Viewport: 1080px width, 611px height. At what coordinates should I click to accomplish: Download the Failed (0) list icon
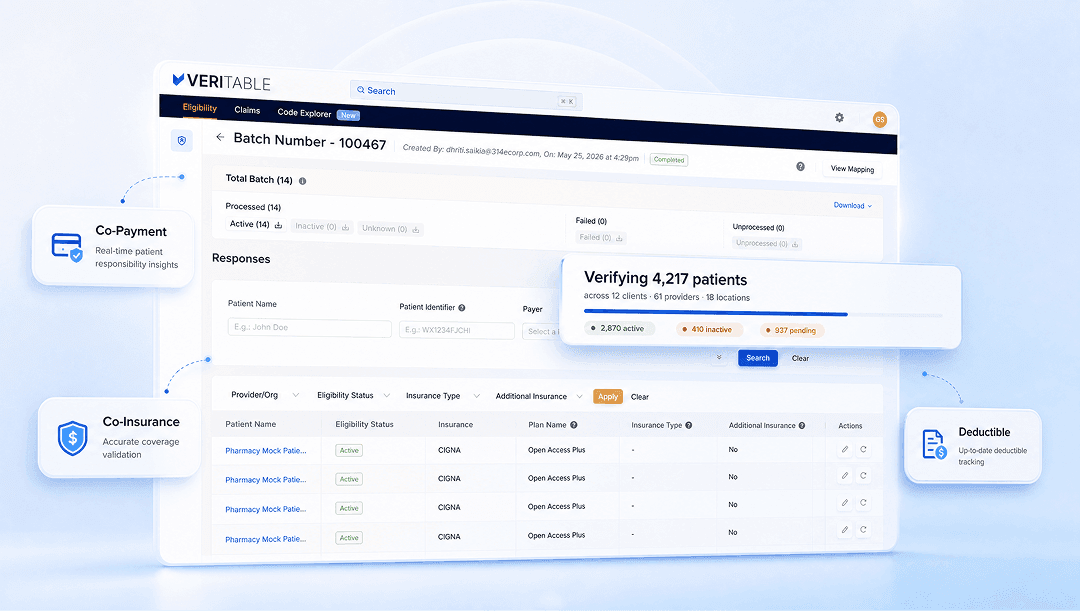point(619,238)
